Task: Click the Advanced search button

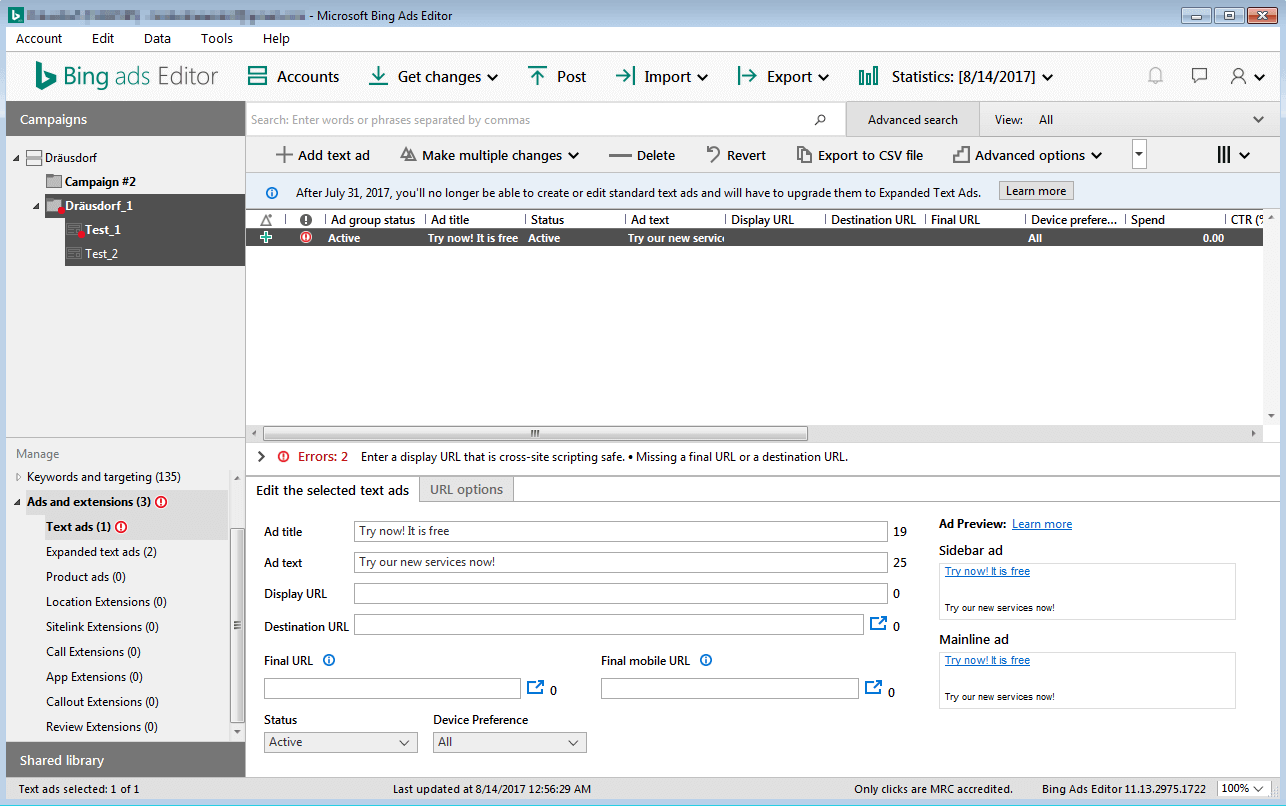Action: [x=912, y=120]
